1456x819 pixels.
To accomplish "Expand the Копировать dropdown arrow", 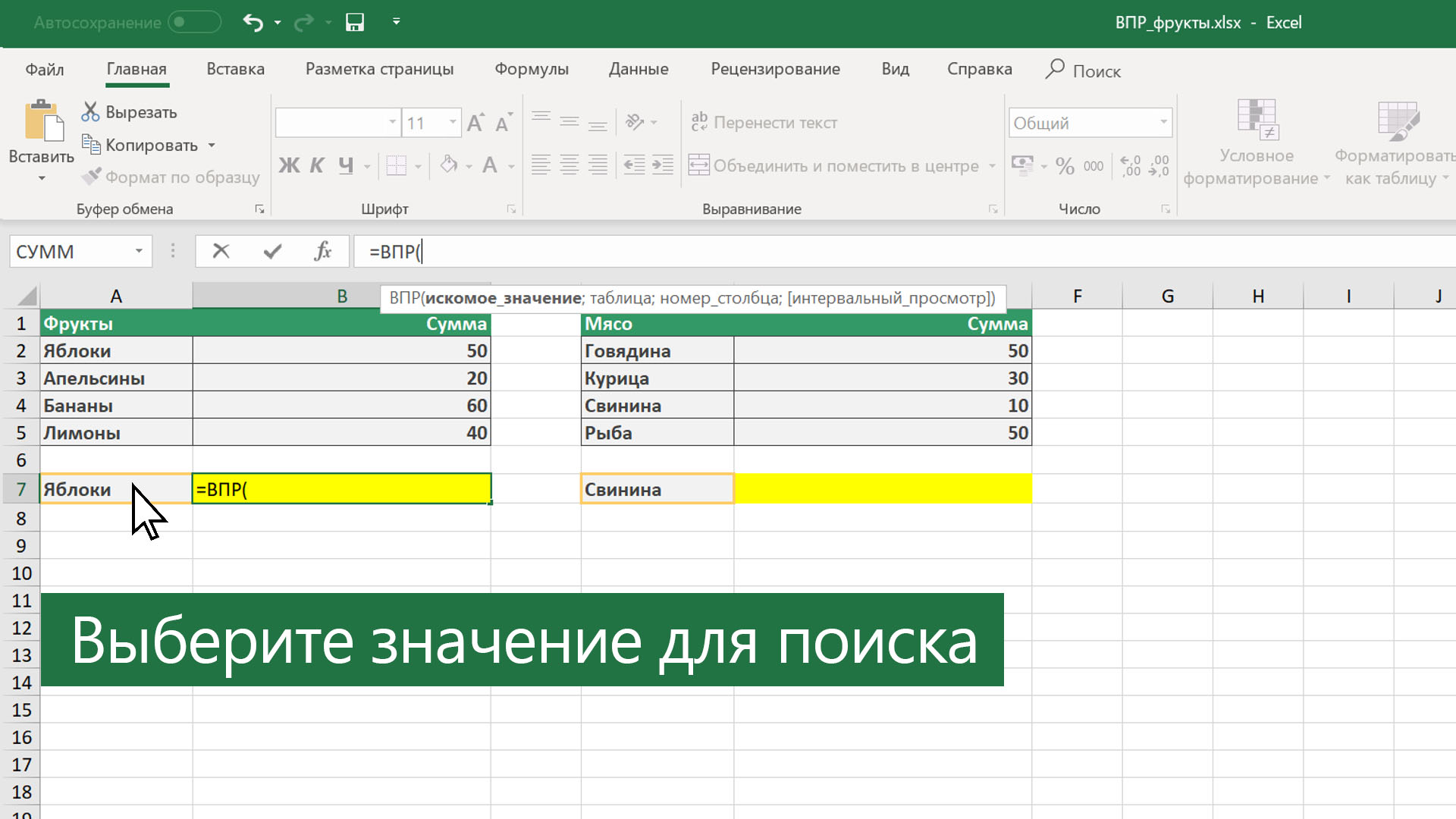I will (212, 145).
